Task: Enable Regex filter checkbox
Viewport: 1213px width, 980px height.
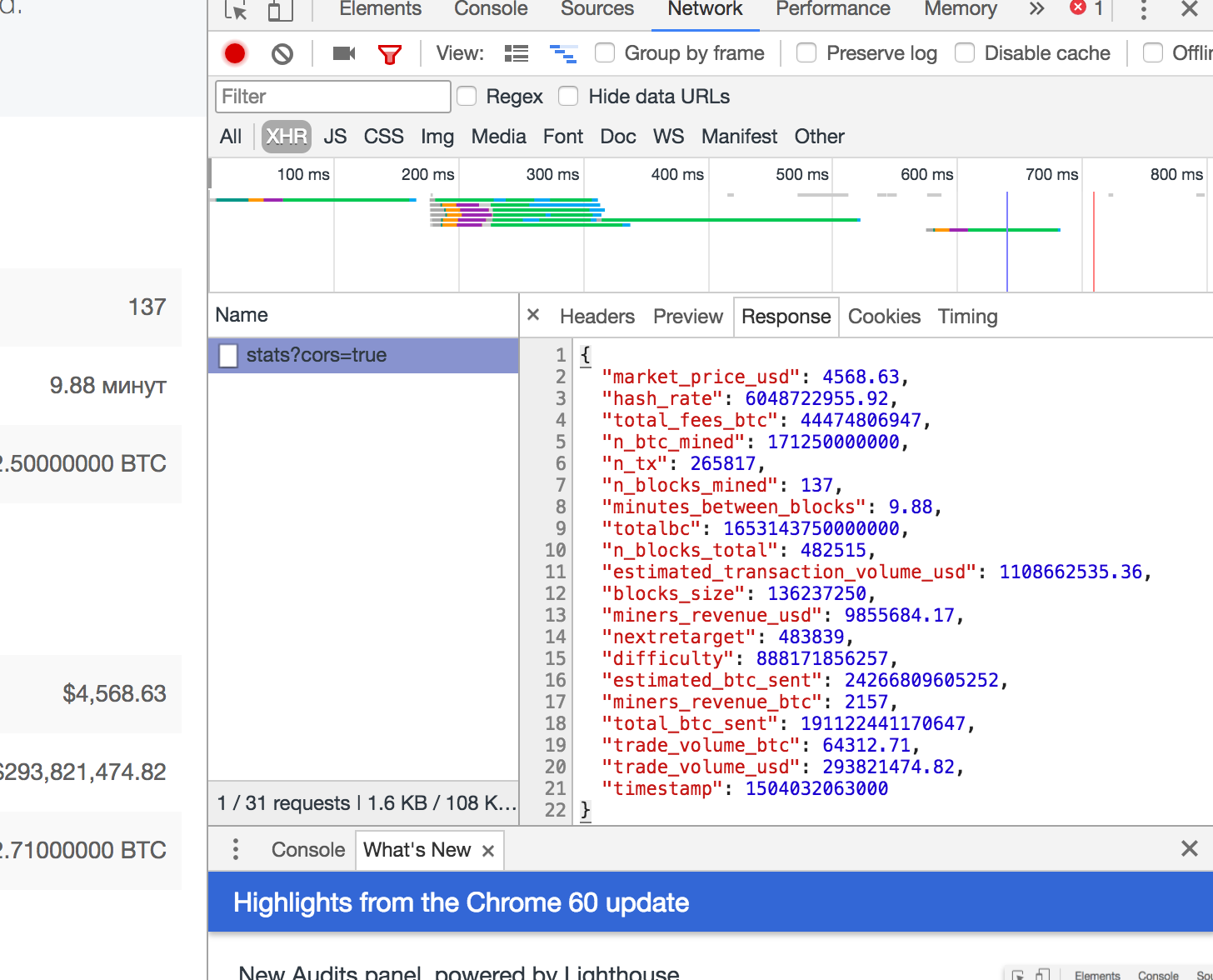Action: [467, 97]
